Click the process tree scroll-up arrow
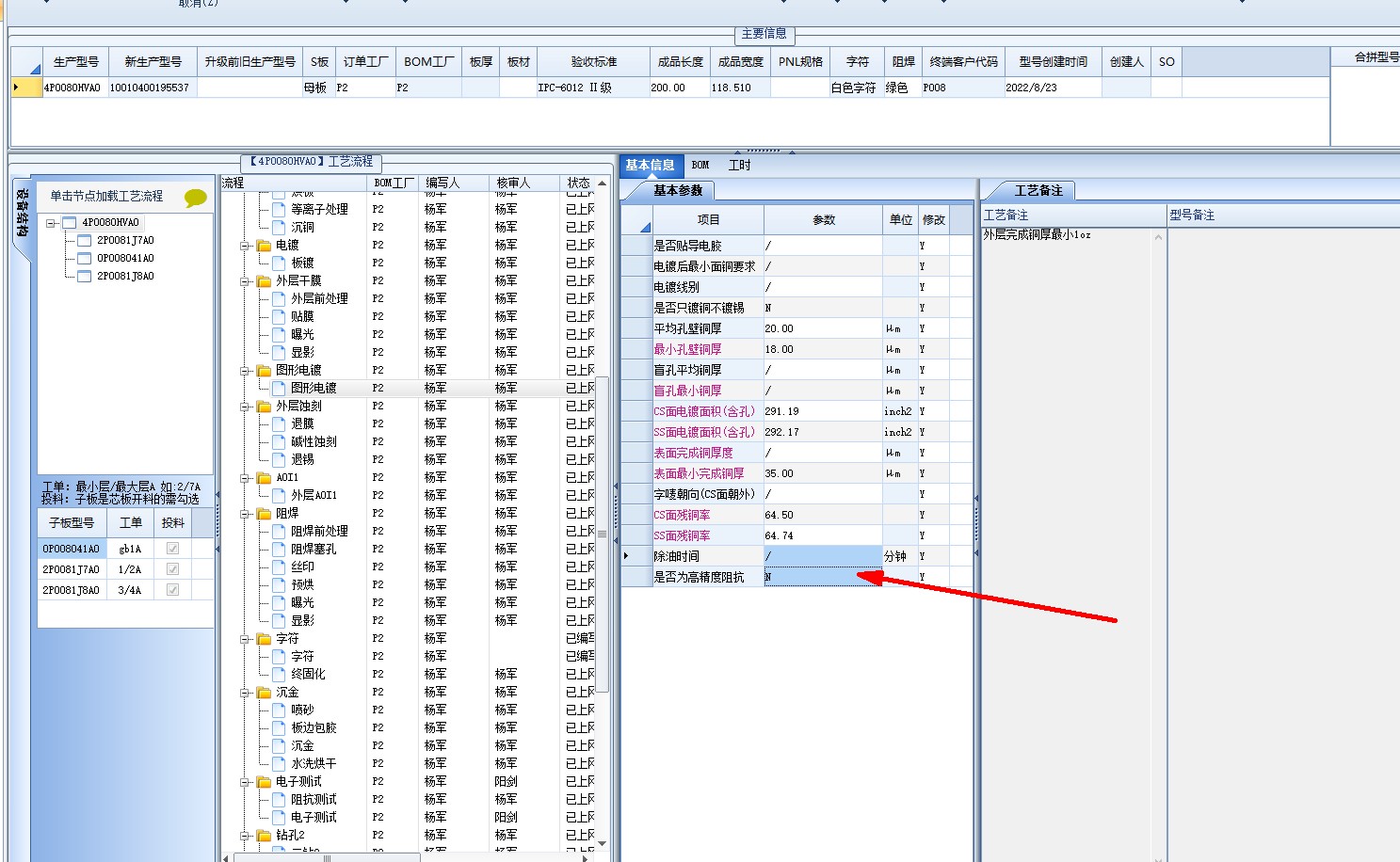The width and height of the screenshot is (1400, 862). 603,183
